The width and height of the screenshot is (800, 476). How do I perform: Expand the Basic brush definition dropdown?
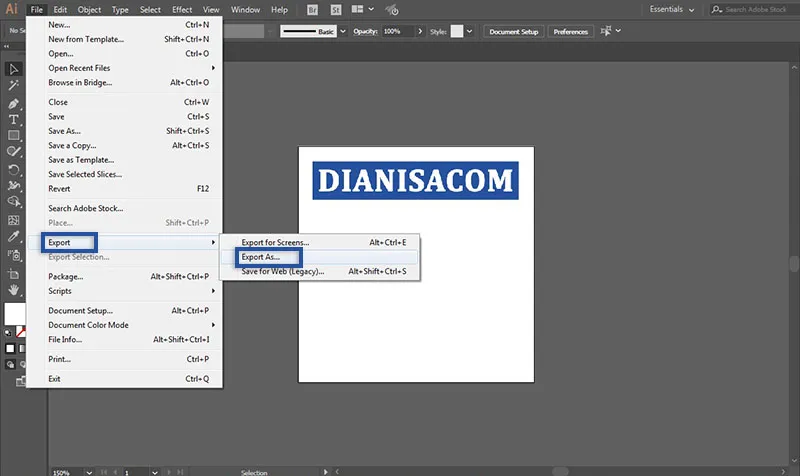pos(343,31)
